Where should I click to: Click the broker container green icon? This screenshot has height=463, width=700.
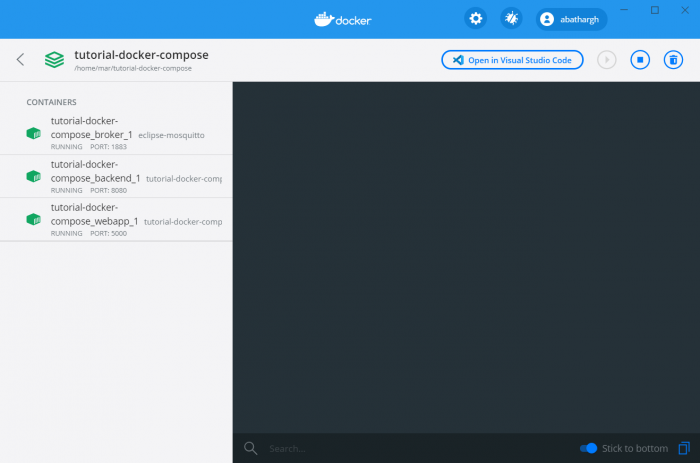click(x=33, y=133)
